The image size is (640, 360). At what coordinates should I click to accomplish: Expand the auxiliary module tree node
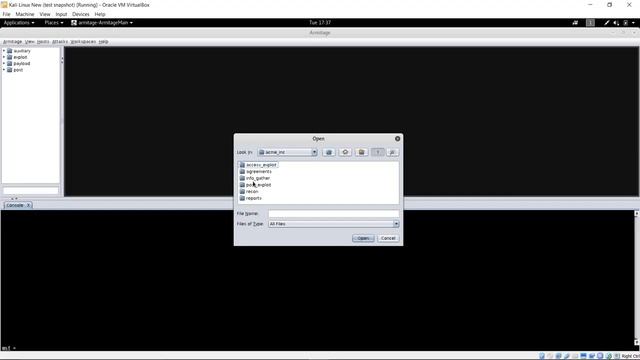4,51
